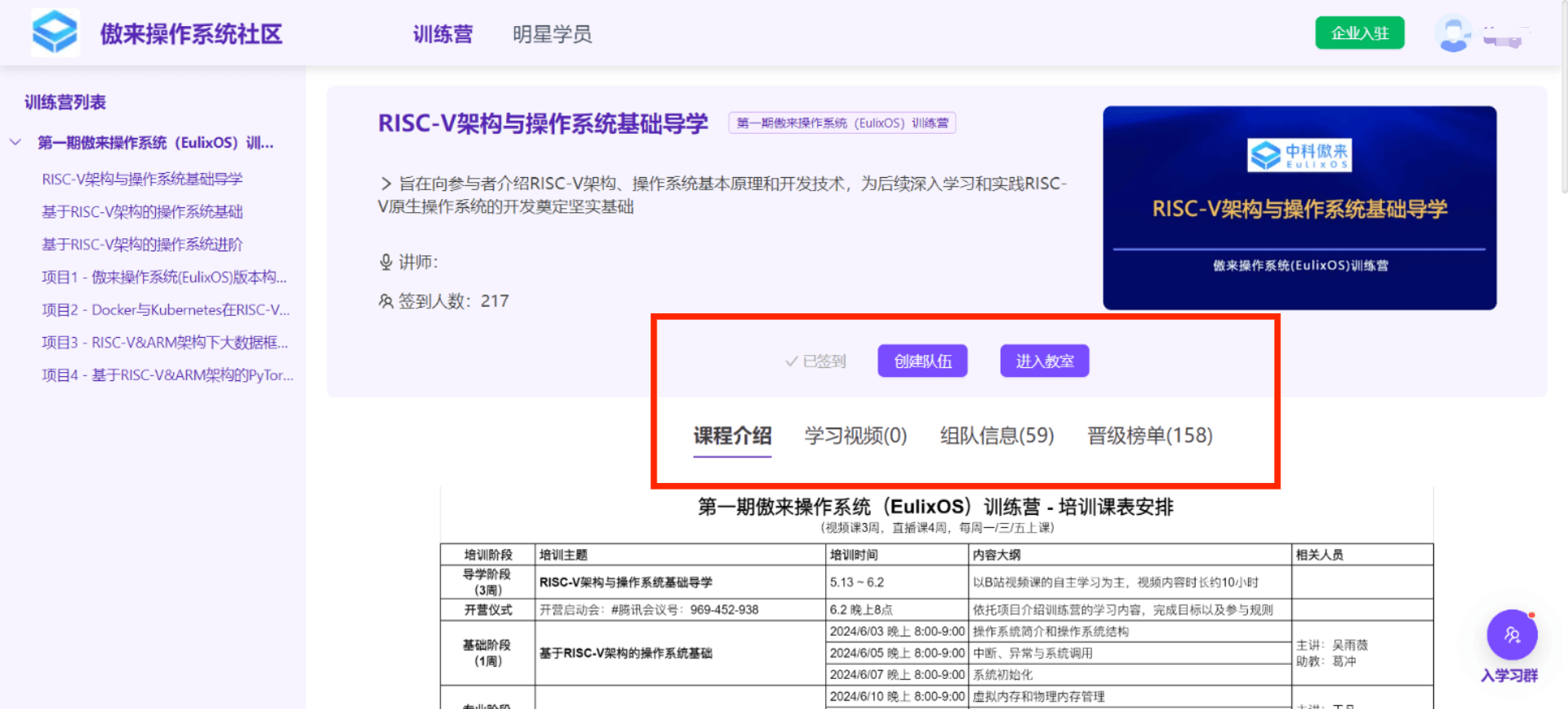Click the 签到人数: 217 text
The height and width of the screenshot is (709, 1568).
[x=453, y=301]
